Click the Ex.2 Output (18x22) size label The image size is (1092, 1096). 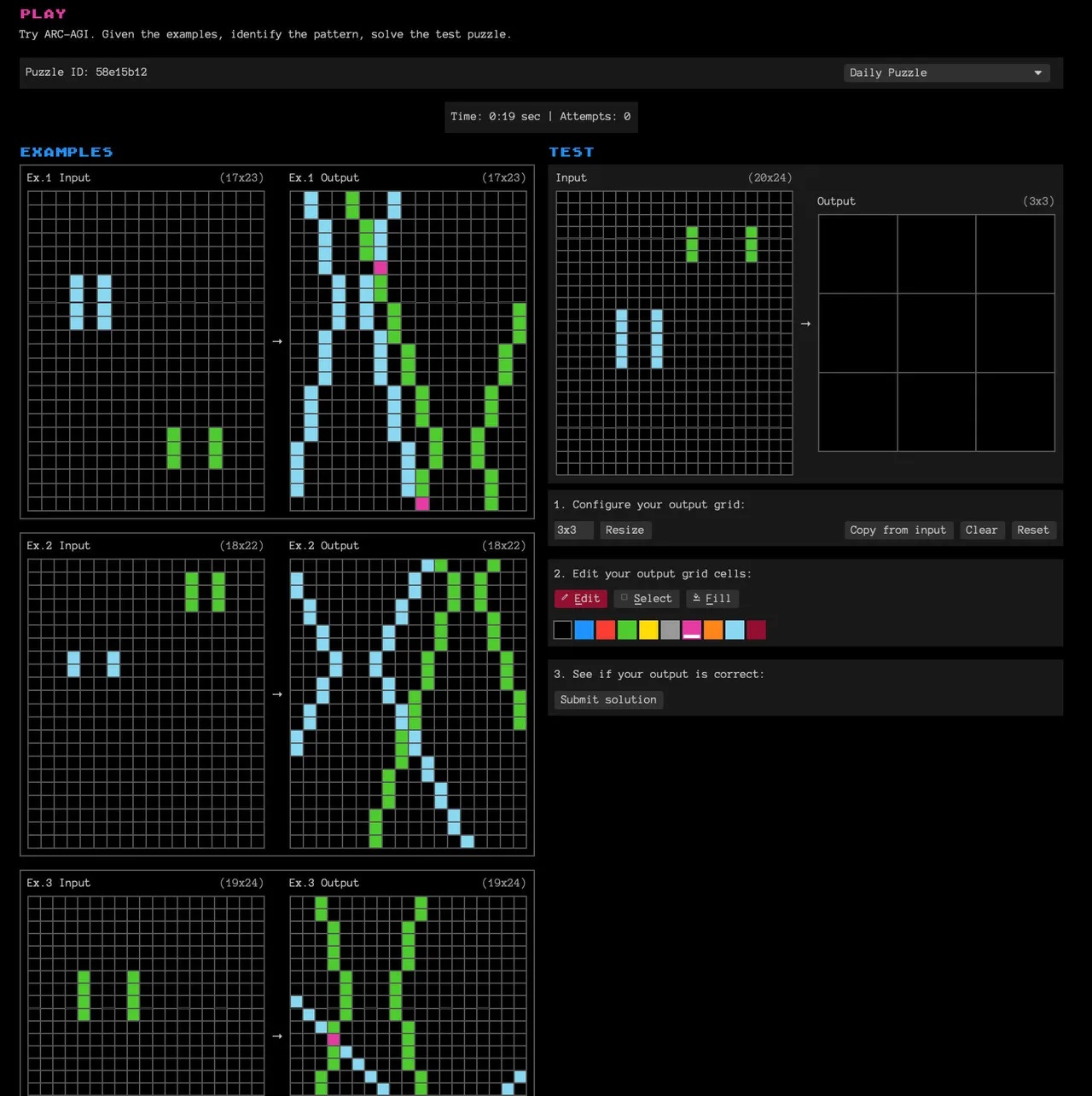503,545
